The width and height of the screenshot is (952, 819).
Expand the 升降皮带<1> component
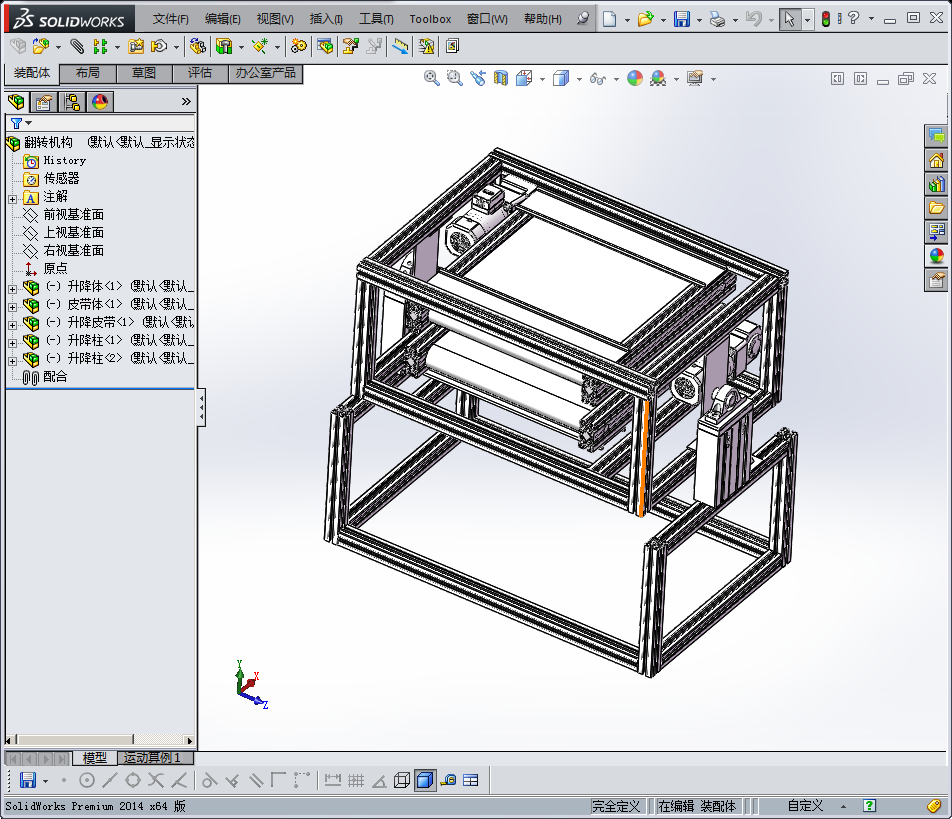(x=12, y=325)
